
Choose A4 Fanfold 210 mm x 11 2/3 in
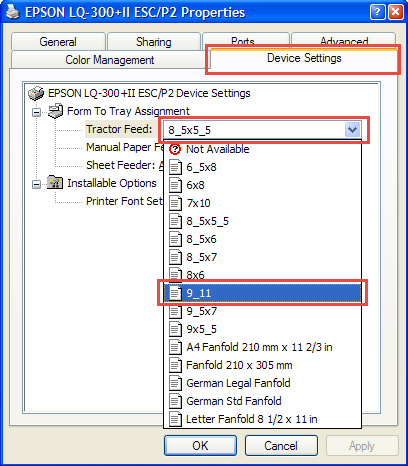coord(262,347)
